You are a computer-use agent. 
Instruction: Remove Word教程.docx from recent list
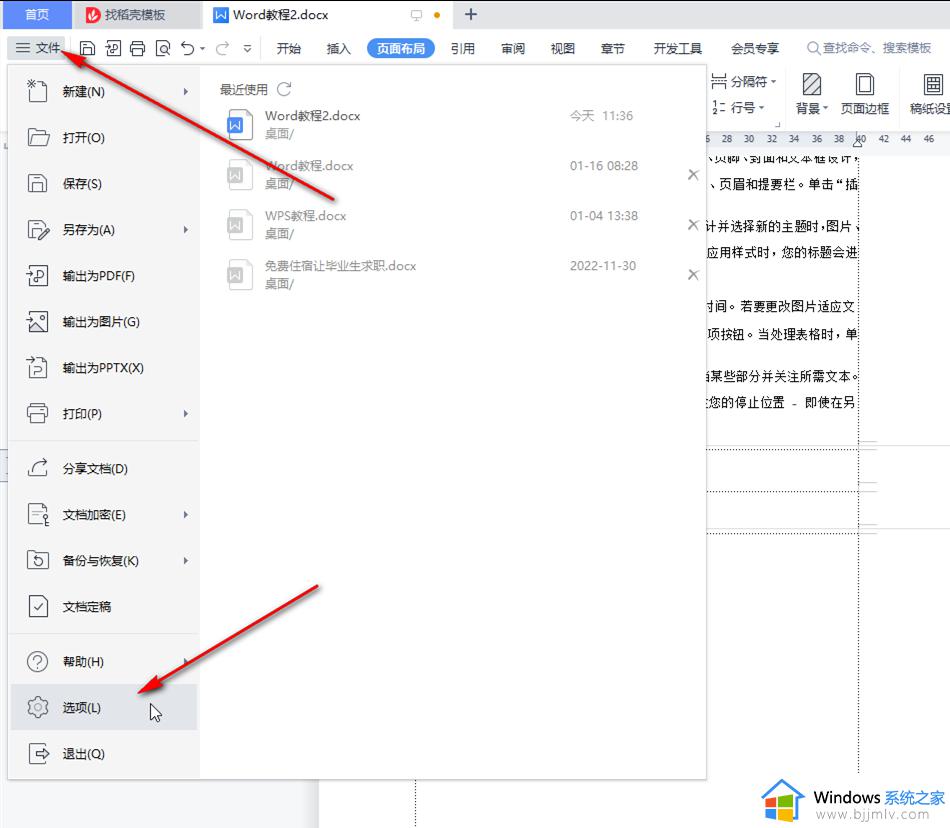[693, 175]
